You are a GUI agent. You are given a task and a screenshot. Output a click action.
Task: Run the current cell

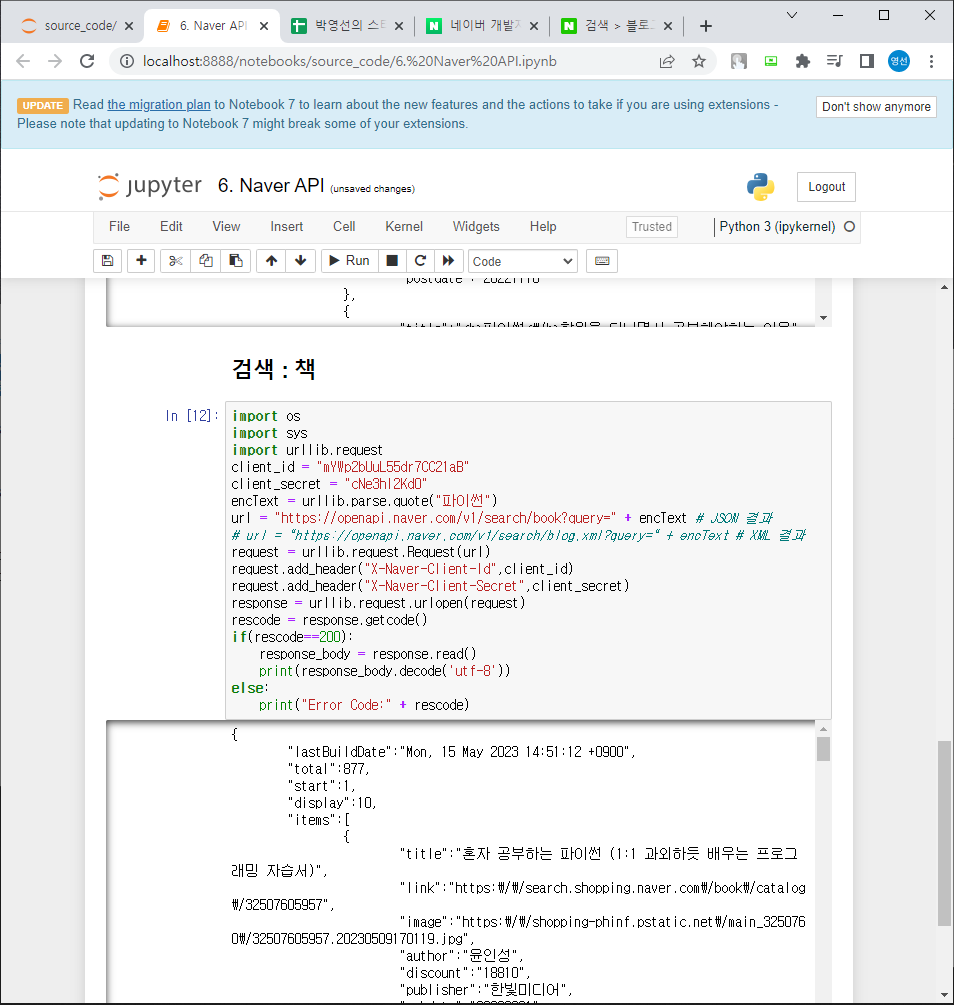click(x=349, y=261)
